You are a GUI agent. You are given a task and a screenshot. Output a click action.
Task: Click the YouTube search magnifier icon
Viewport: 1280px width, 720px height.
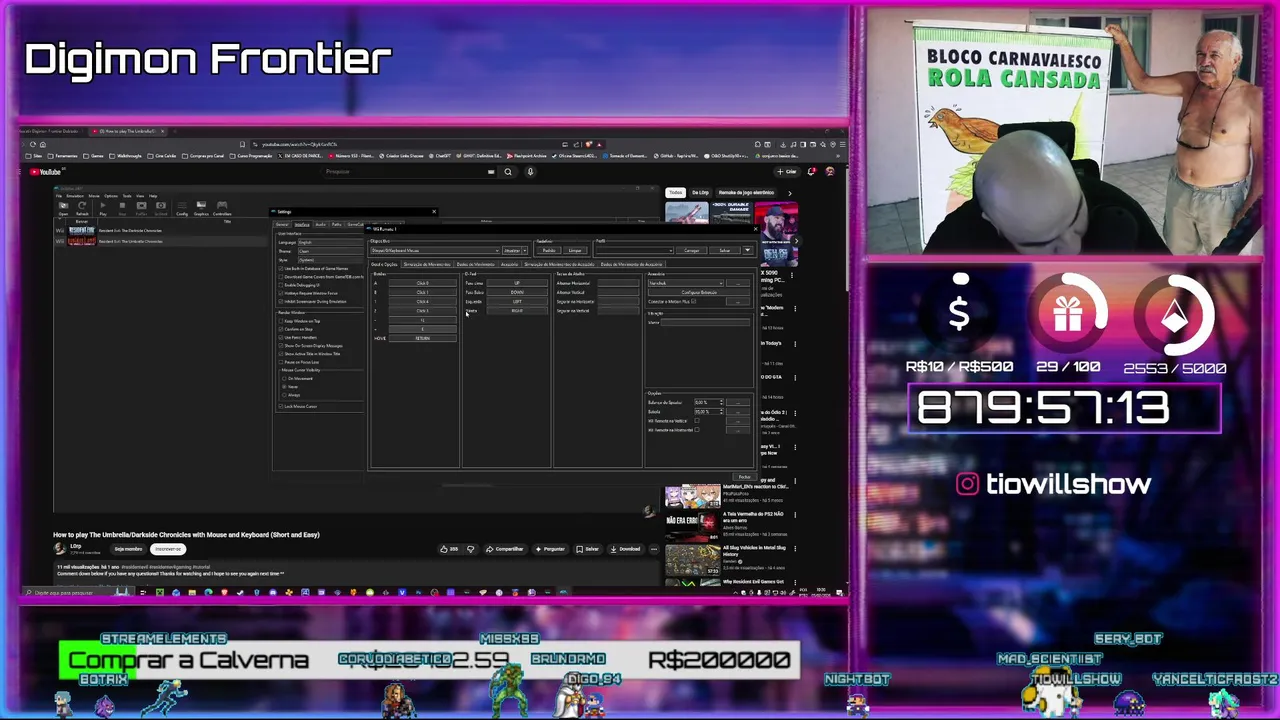pos(508,172)
